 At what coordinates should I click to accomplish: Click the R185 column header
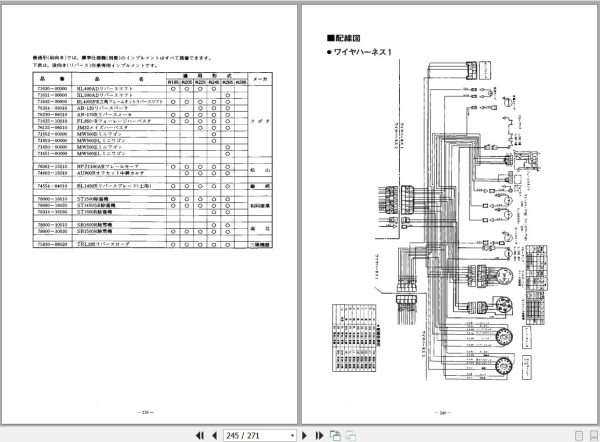[173, 82]
